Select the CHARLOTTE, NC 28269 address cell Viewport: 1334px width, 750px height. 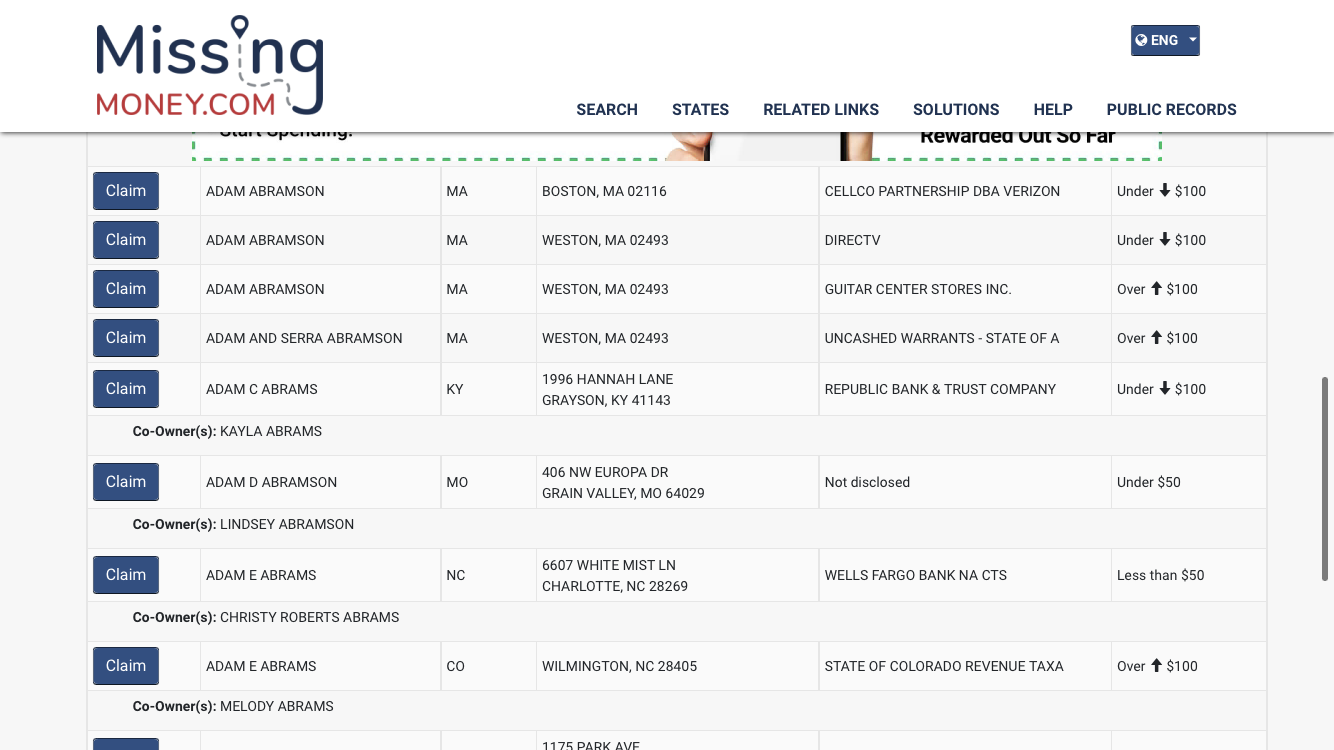click(677, 575)
